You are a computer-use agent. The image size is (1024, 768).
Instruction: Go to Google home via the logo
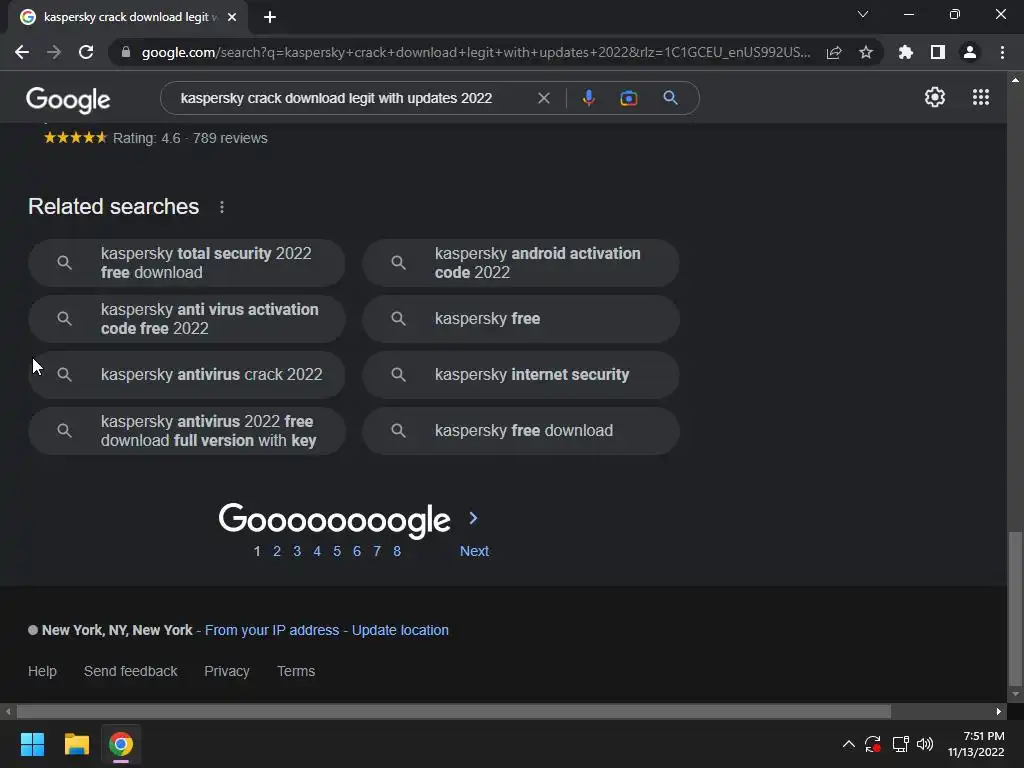pyautogui.click(x=68, y=99)
